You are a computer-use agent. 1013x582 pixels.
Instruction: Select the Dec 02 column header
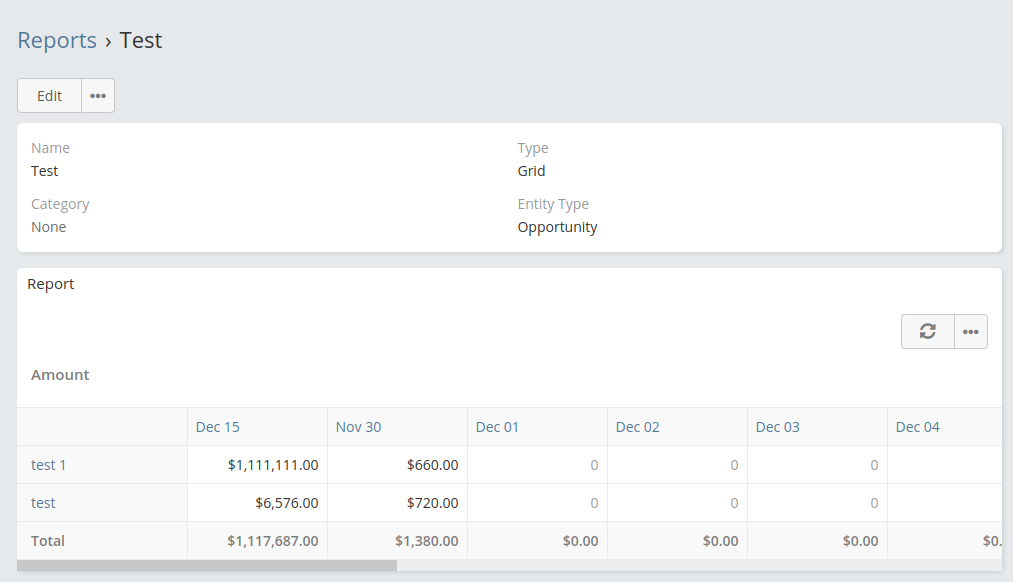[637, 427]
